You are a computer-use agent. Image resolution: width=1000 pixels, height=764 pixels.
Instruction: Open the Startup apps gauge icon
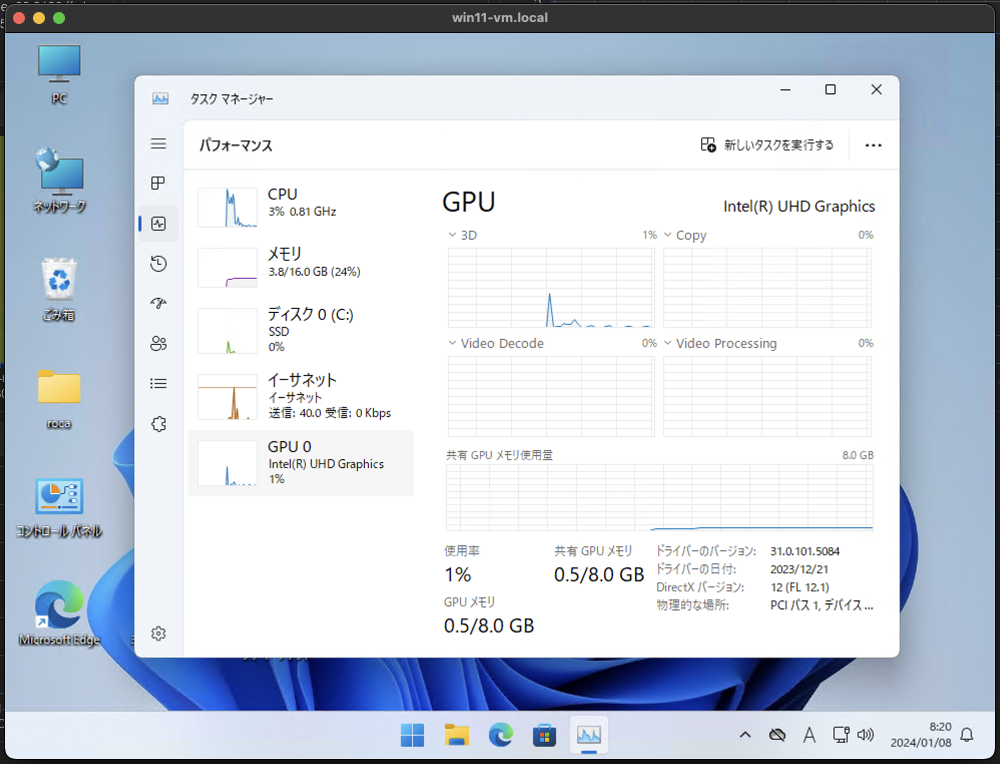coord(158,303)
